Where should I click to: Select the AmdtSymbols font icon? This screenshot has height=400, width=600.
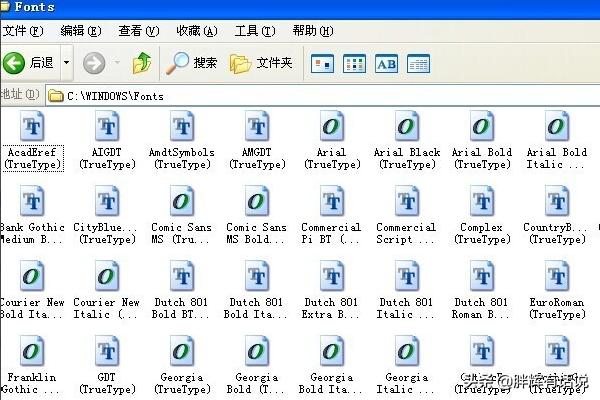[x=182, y=126]
